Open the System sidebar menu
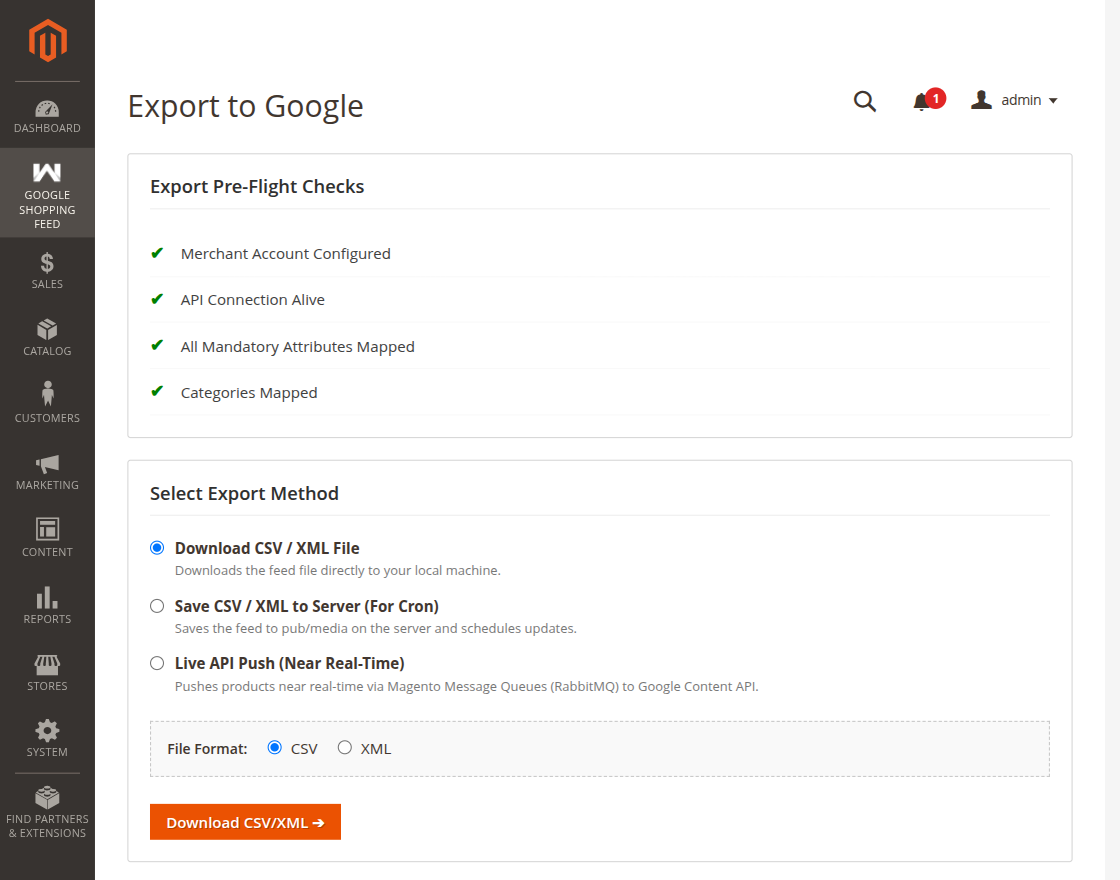Screen dimensions: 1120x880 47,739
